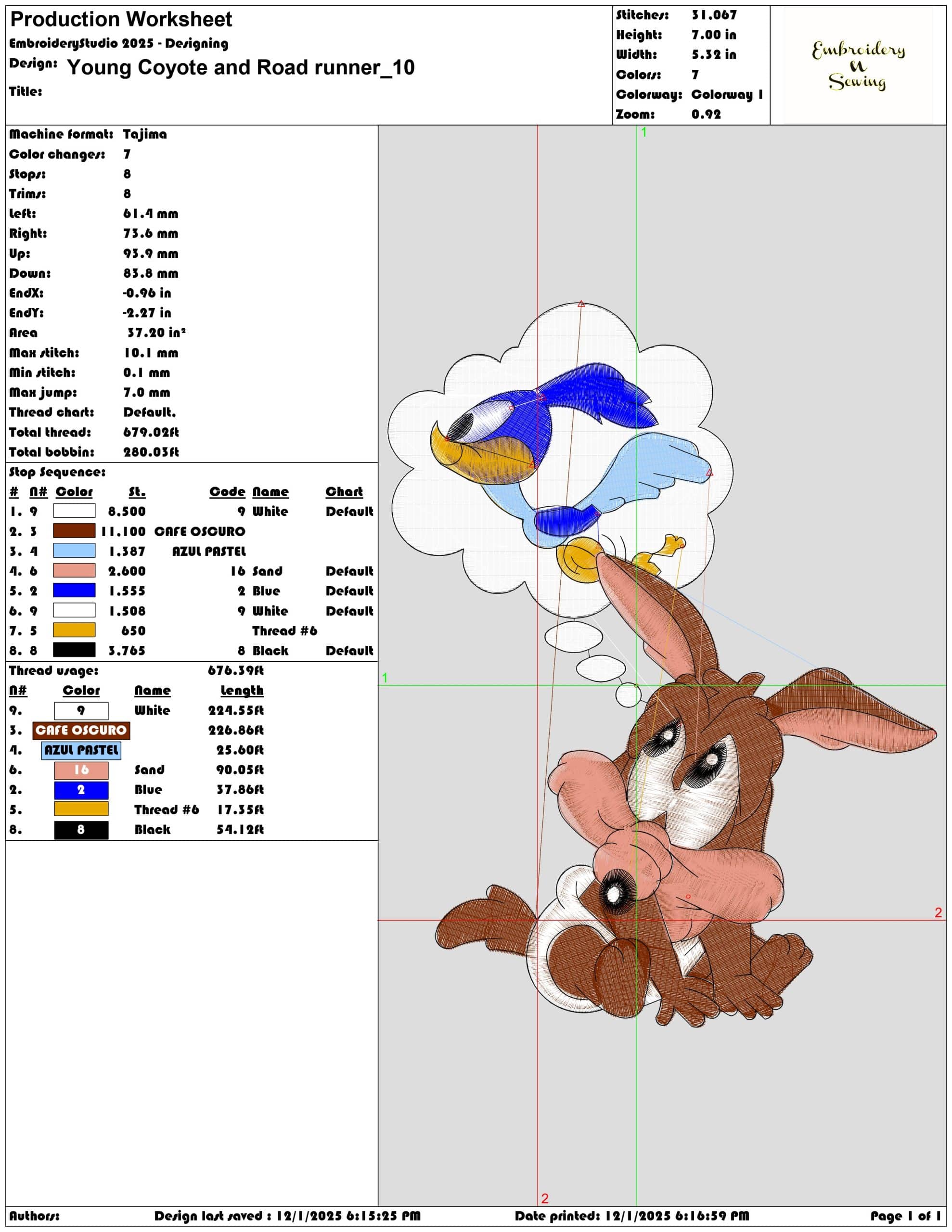Click the Stop Sequence heading

coord(58,472)
